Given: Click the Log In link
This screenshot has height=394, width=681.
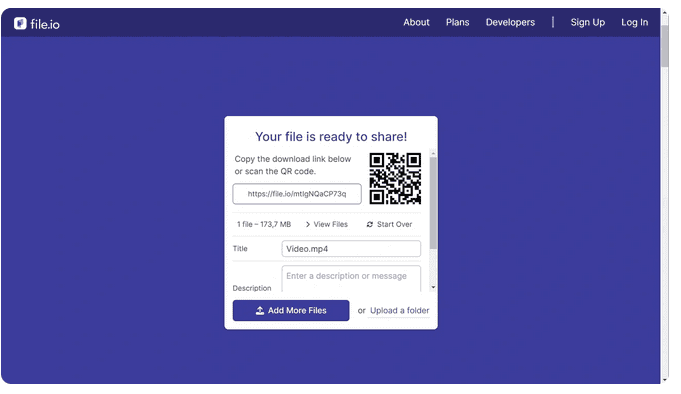Looking at the screenshot, I should pyautogui.click(x=634, y=22).
